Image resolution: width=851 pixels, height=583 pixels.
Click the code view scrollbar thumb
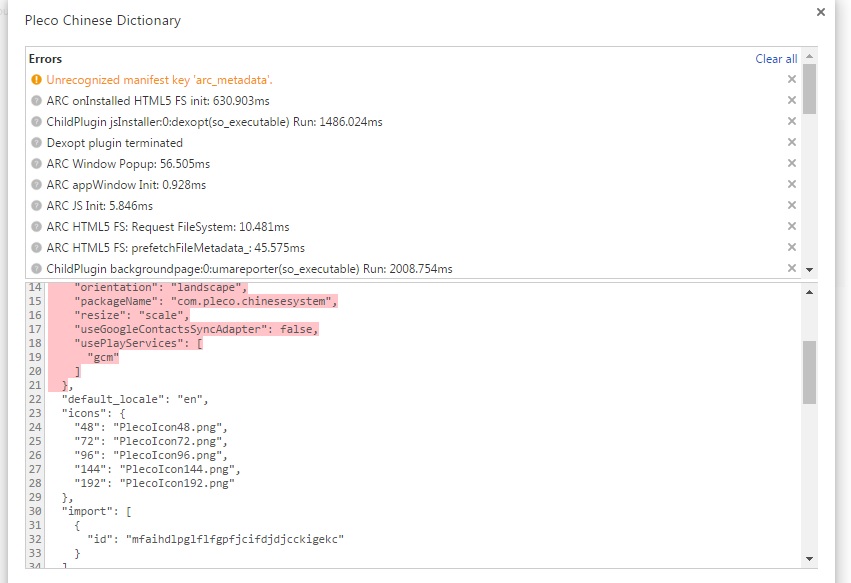pyautogui.click(x=809, y=372)
